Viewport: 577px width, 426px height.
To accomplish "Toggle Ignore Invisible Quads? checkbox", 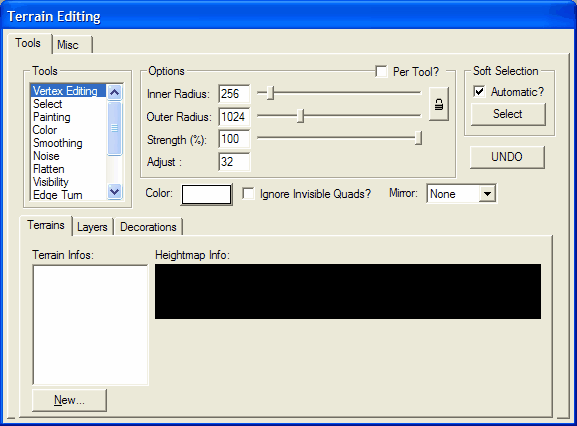I will pos(248,194).
